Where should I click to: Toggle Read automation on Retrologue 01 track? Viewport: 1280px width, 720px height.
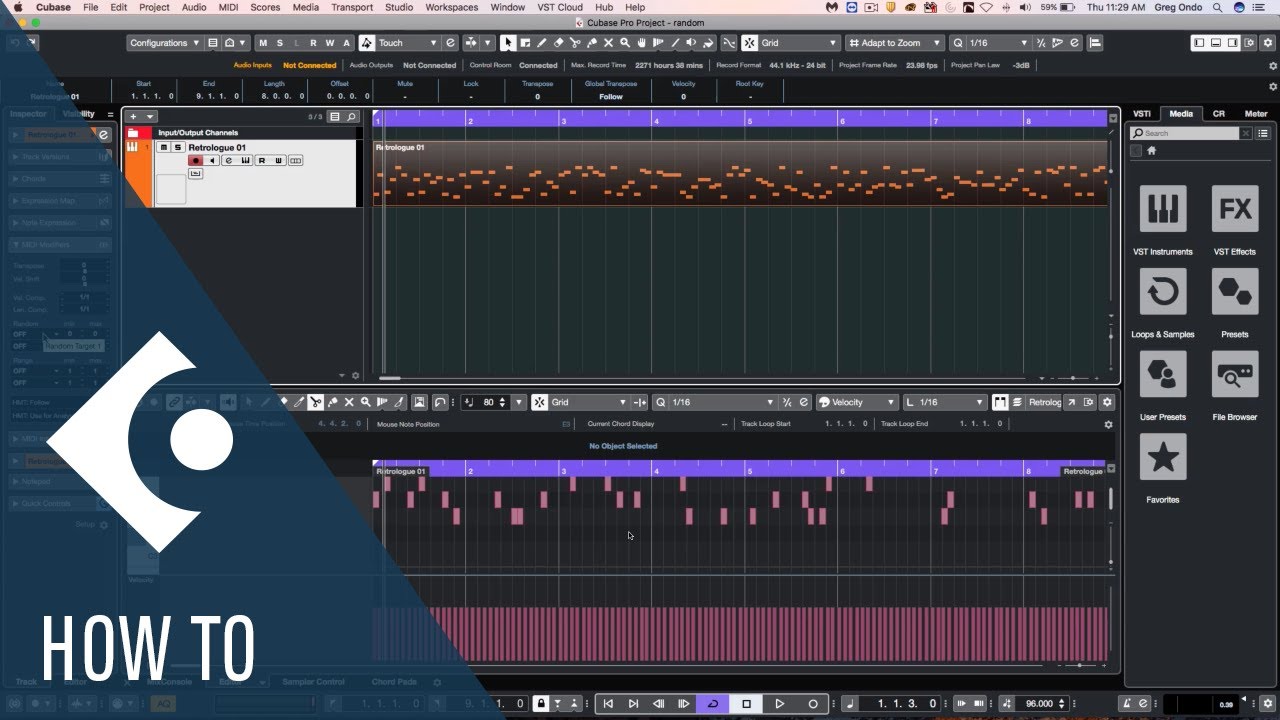pyautogui.click(x=262, y=161)
